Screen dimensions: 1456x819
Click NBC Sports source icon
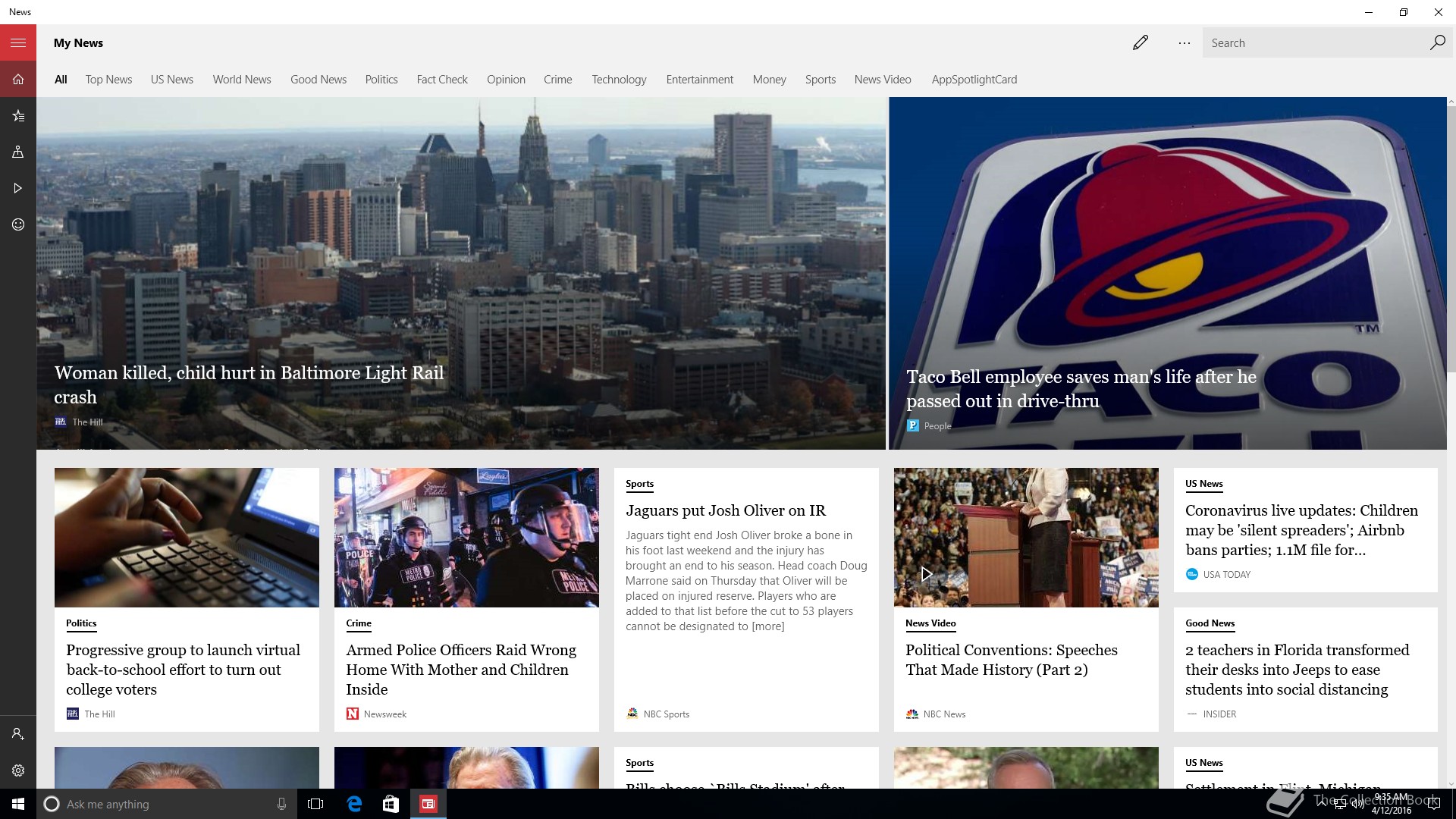(x=632, y=714)
